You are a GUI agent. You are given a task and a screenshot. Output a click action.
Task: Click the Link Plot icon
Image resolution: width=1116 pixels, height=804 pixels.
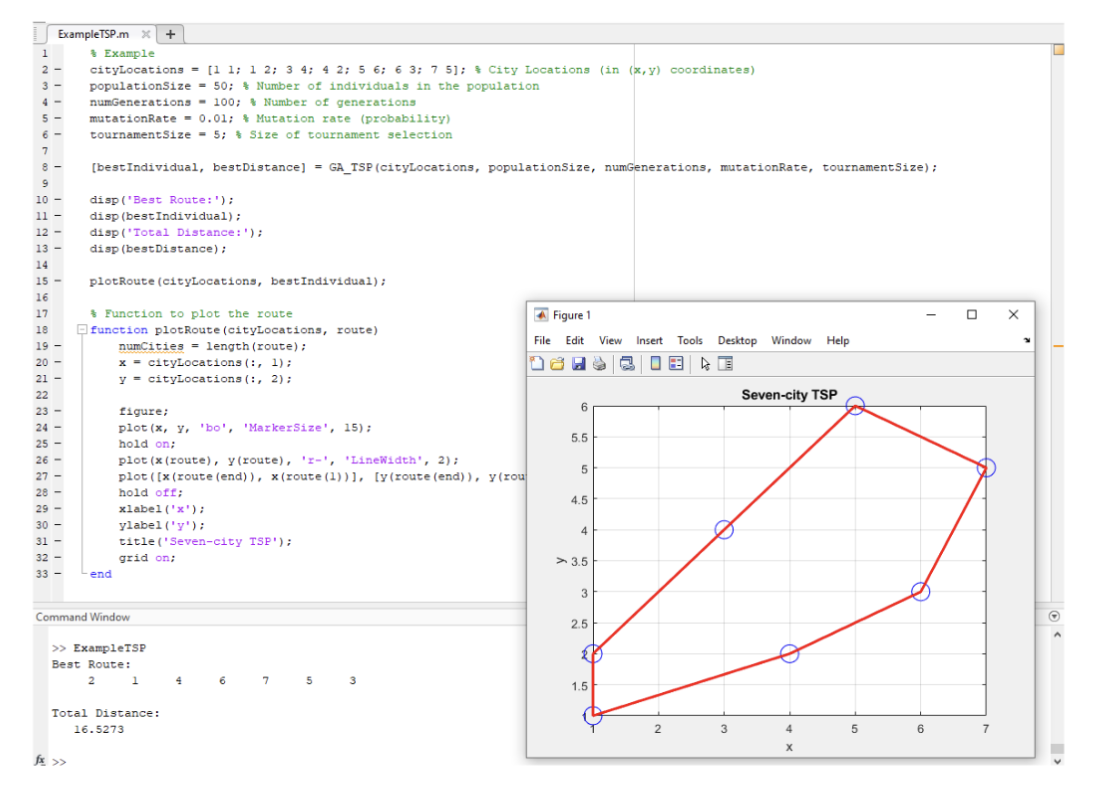(x=627, y=364)
